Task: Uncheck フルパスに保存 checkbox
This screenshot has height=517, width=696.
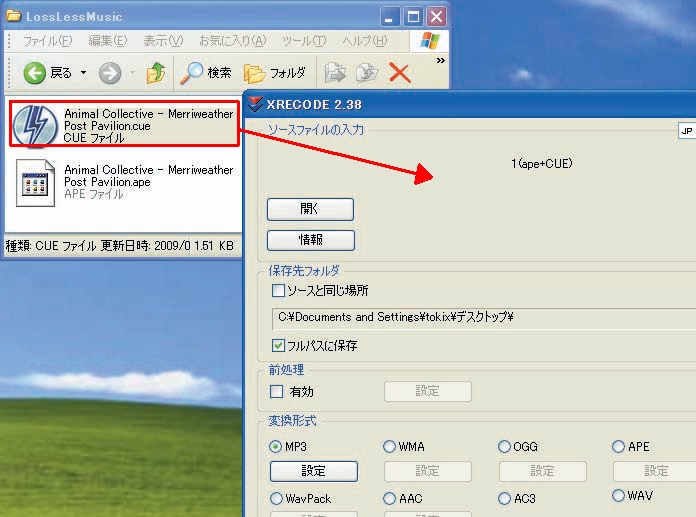Action: [x=278, y=345]
